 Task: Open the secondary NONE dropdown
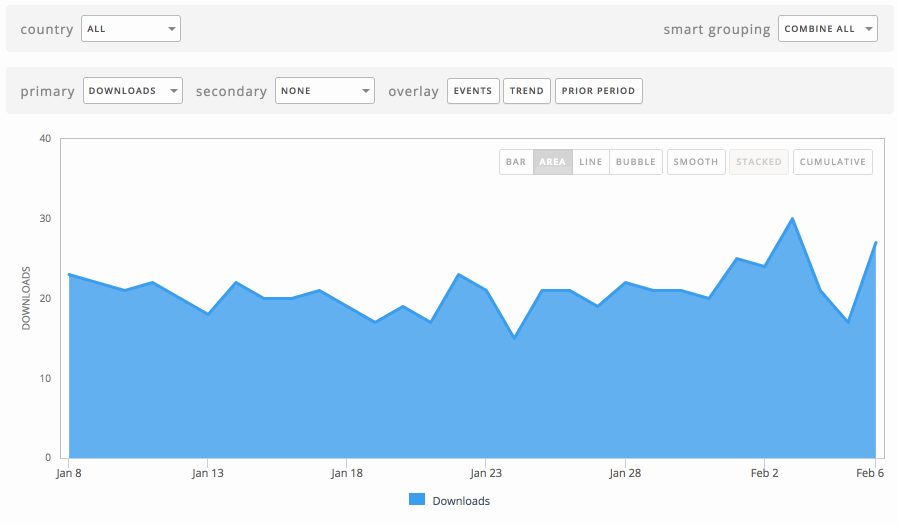click(325, 90)
